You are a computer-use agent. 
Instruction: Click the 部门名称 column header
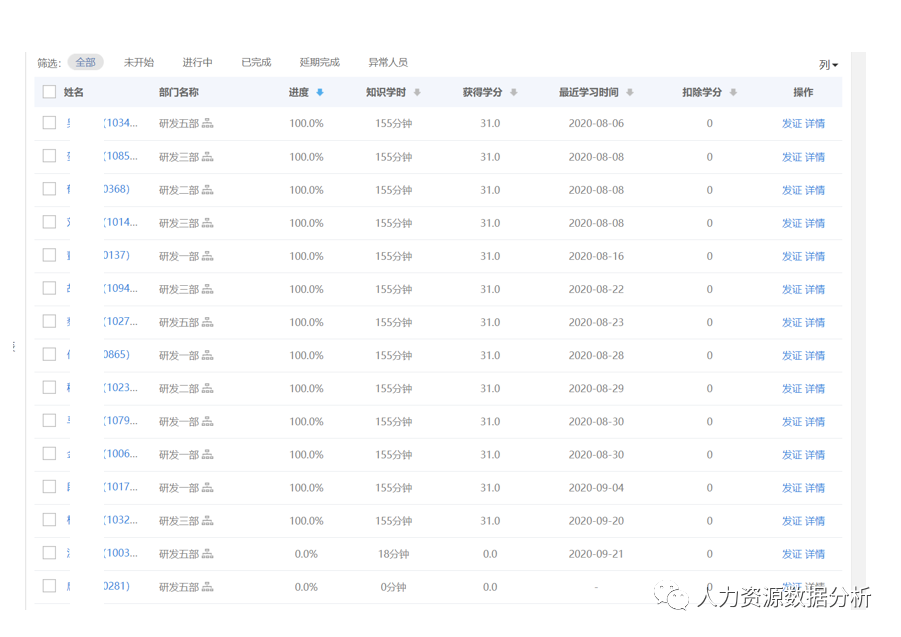tap(179, 92)
